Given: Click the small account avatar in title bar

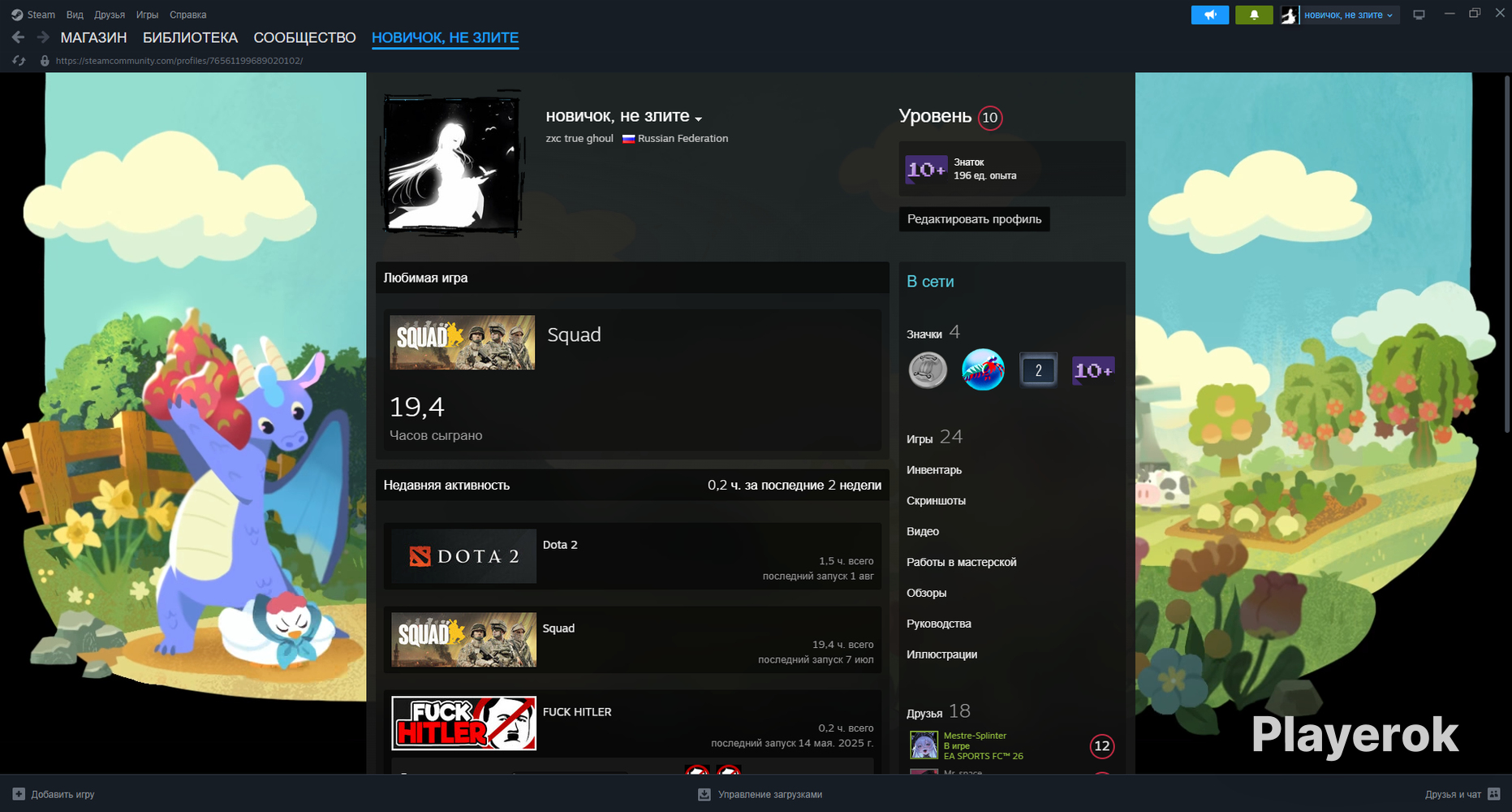Looking at the screenshot, I should [1289, 15].
